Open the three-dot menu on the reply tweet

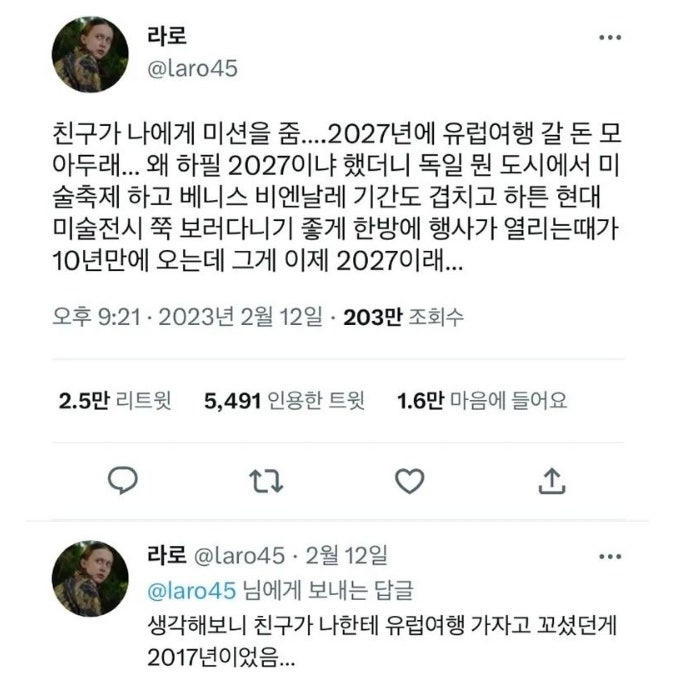point(610,557)
